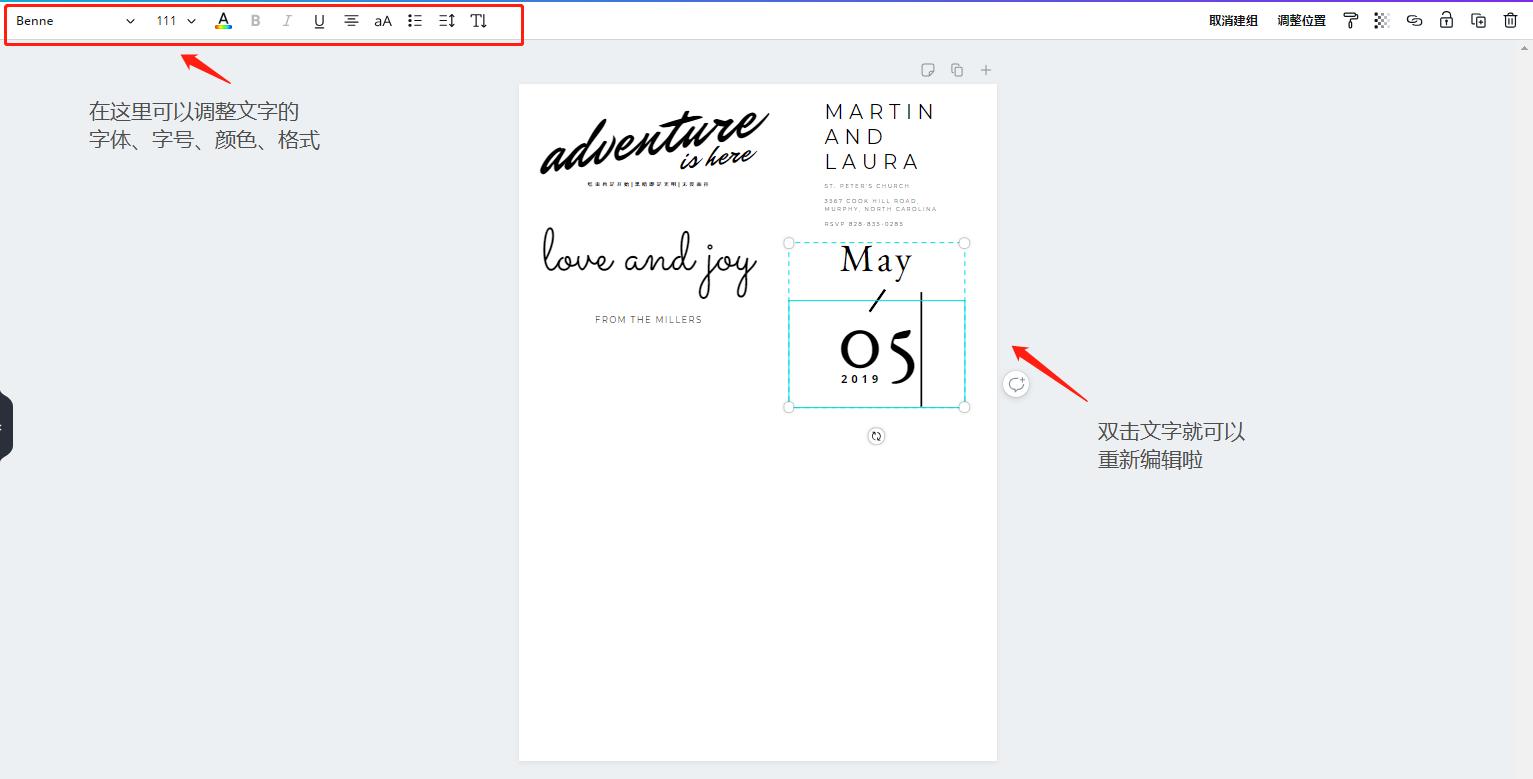Toggle underline formatting on the text
The height and width of the screenshot is (779, 1533).
click(319, 20)
